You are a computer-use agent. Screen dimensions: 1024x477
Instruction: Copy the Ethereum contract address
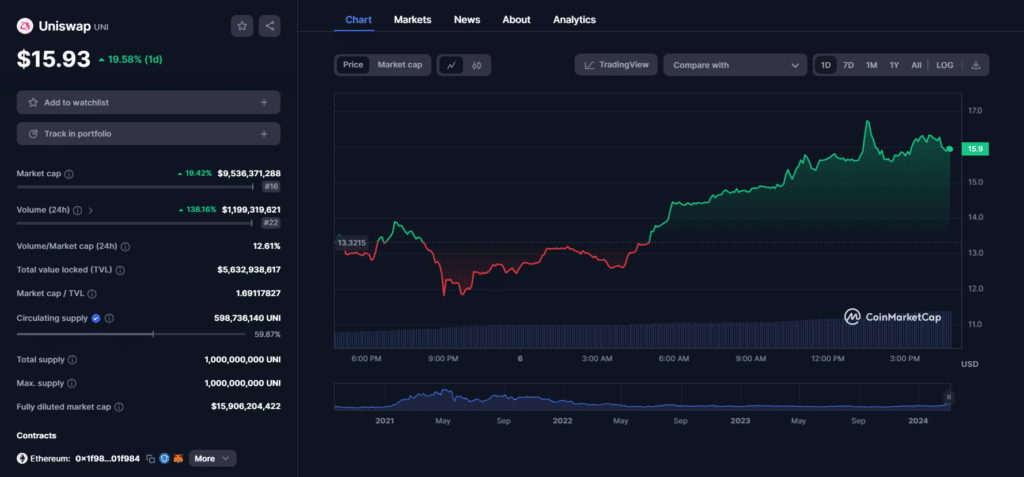click(x=150, y=459)
